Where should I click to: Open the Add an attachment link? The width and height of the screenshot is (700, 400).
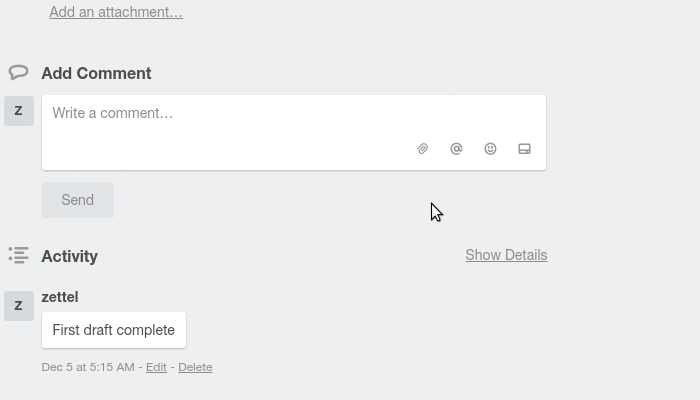[116, 12]
